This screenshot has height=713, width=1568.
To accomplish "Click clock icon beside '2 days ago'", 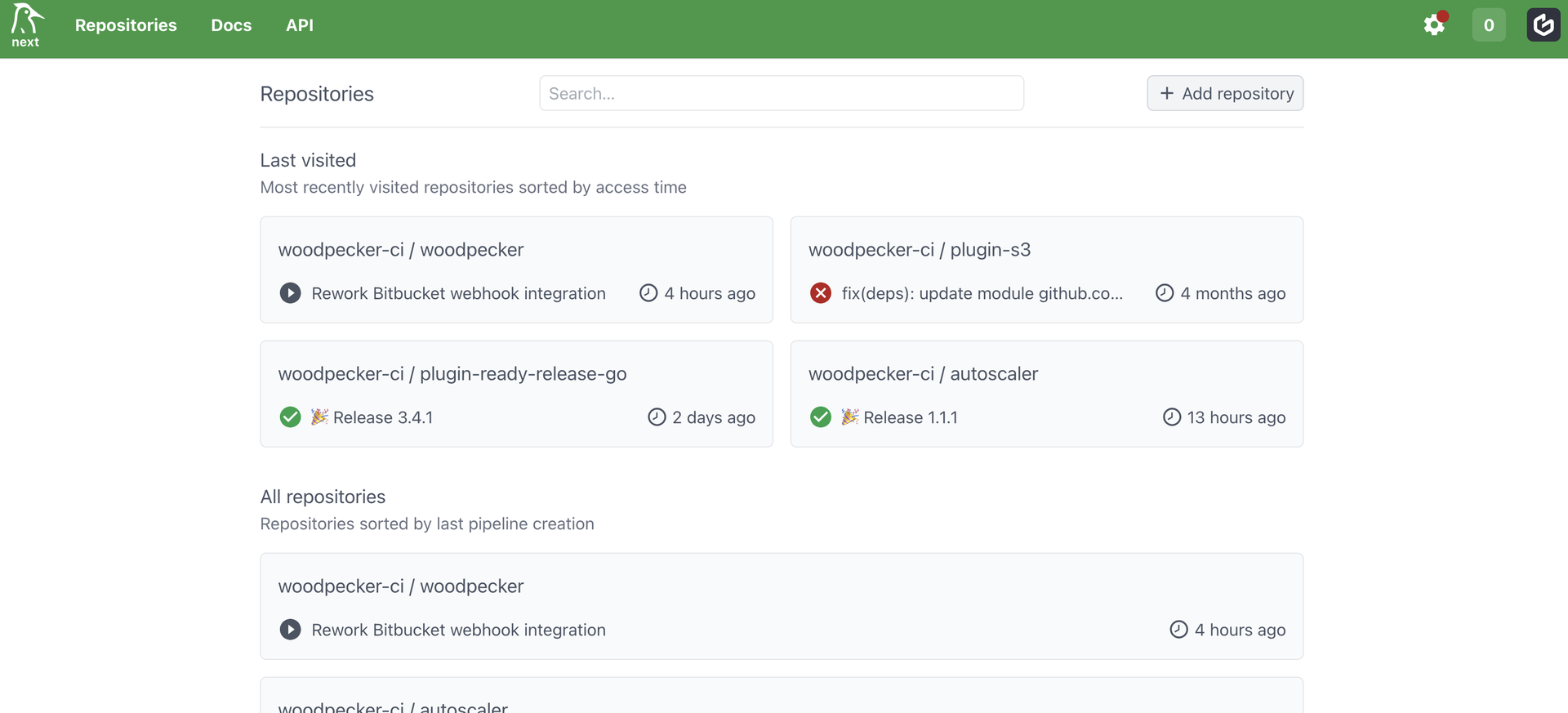I will 657,417.
